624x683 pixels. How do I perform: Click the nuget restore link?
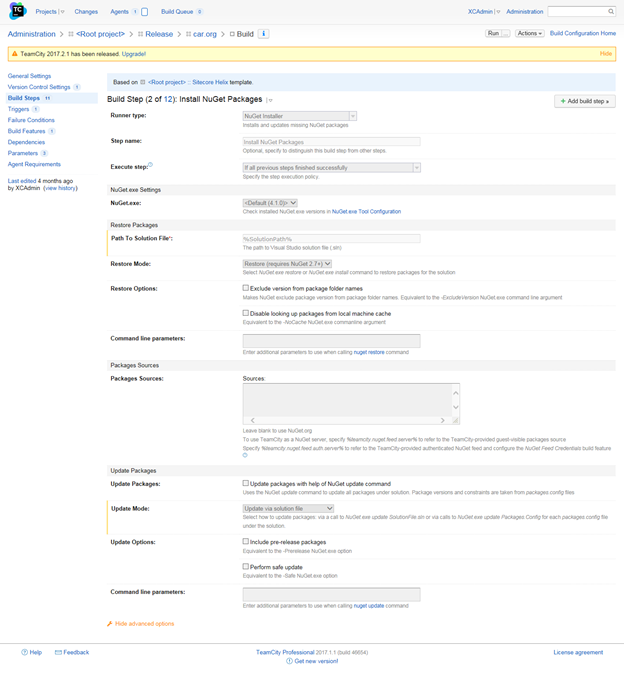369,352
